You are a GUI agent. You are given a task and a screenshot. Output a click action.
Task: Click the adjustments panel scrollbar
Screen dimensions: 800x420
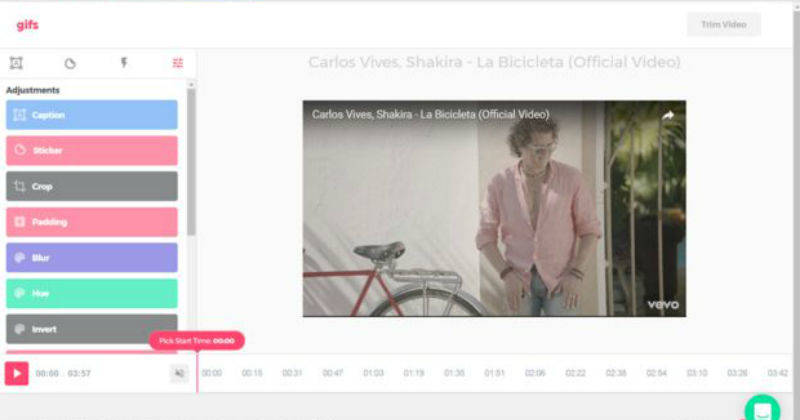point(191,160)
